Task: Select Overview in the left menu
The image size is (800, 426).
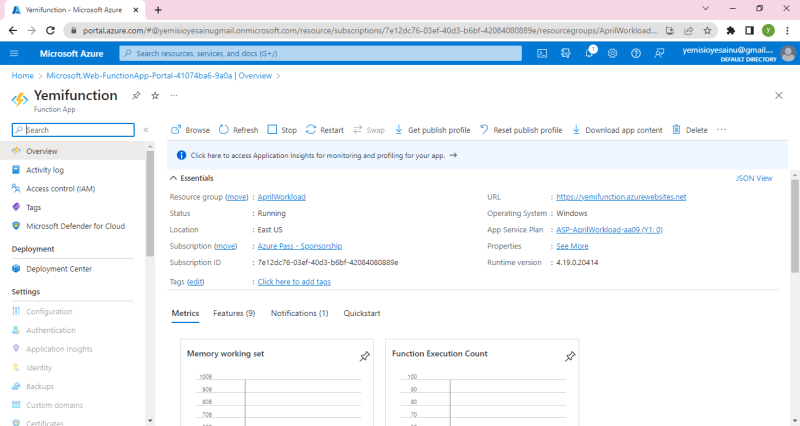Action: tap(72, 151)
